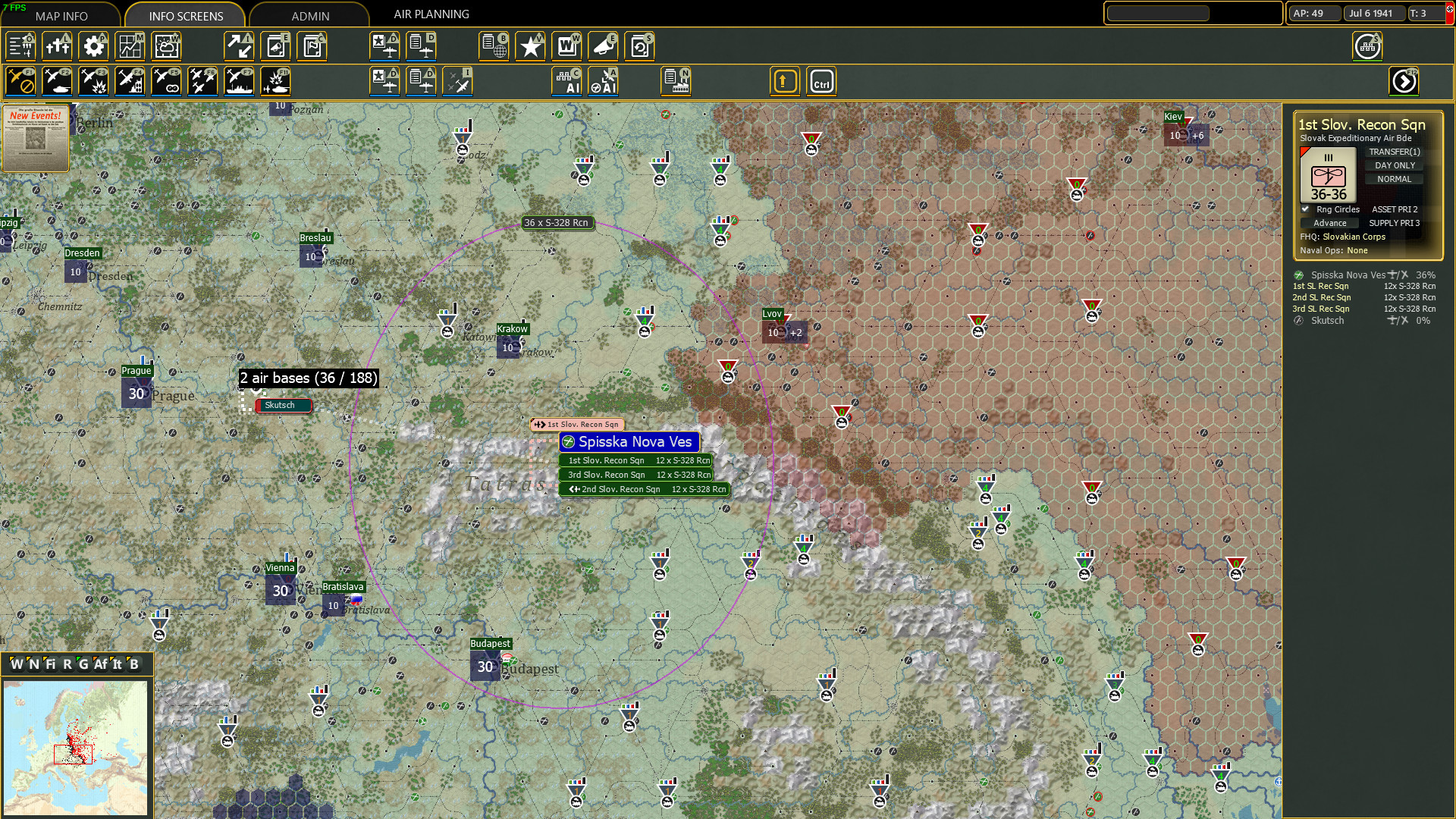Select the F4 strategic bombing air mode
The height and width of the screenshot is (819, 1456).
click(x=130, y=81)
